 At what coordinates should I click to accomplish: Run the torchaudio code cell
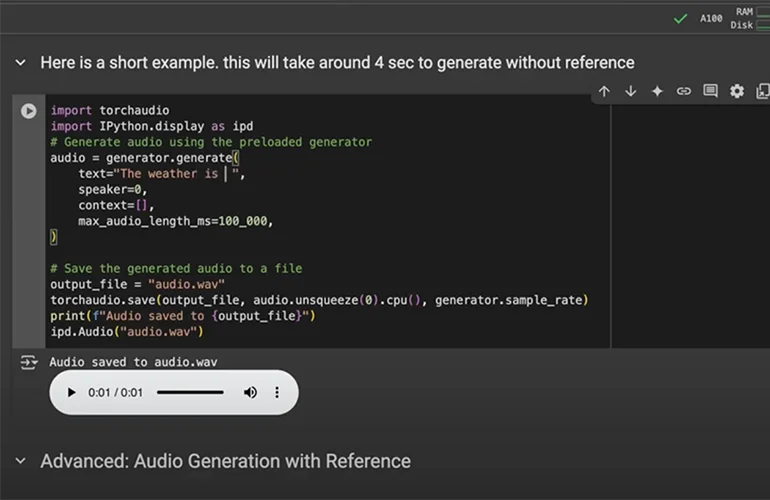pos(29,111)
